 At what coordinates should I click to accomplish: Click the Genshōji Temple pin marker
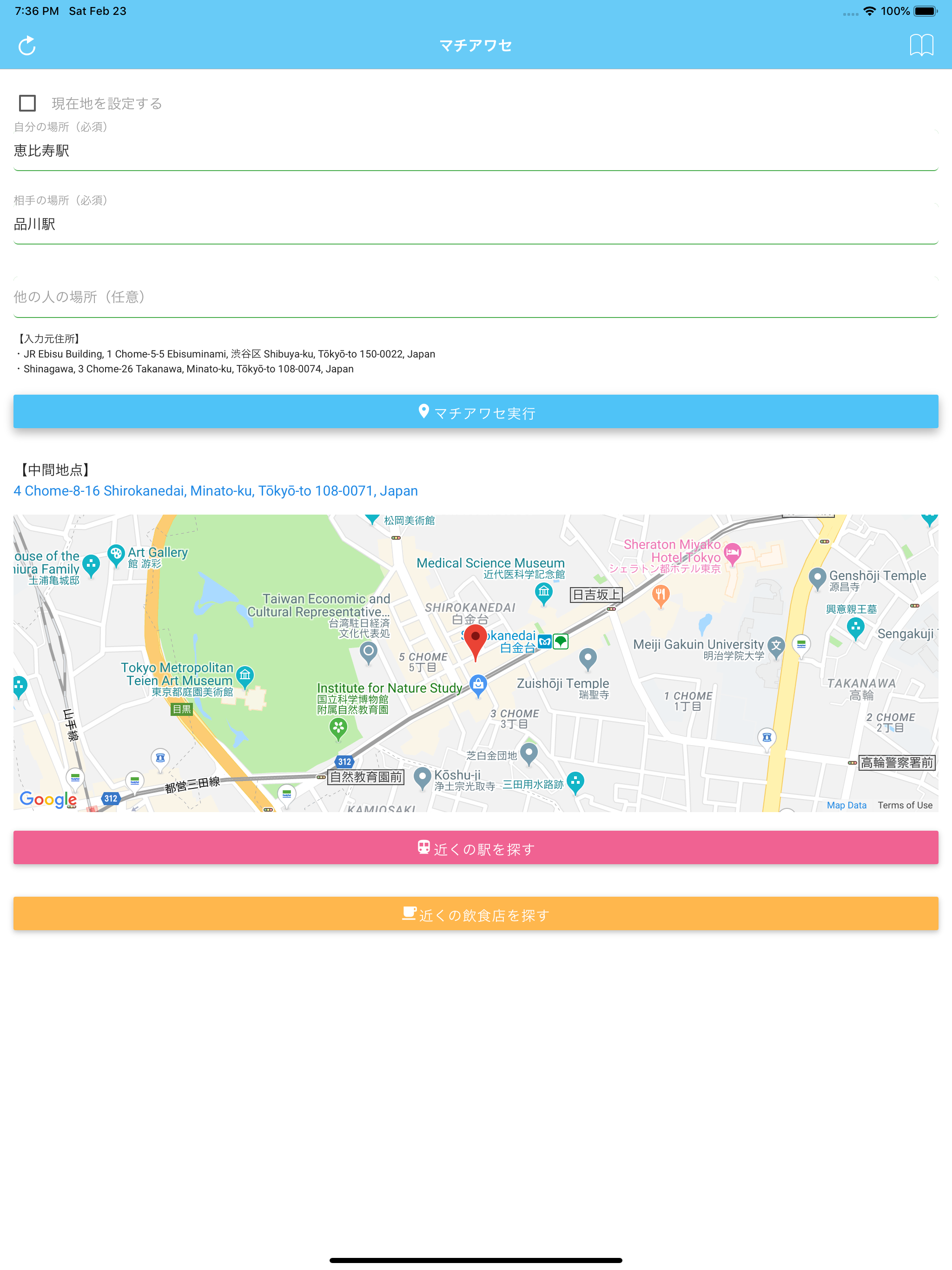pyautogui.click(x=817, y=579)
